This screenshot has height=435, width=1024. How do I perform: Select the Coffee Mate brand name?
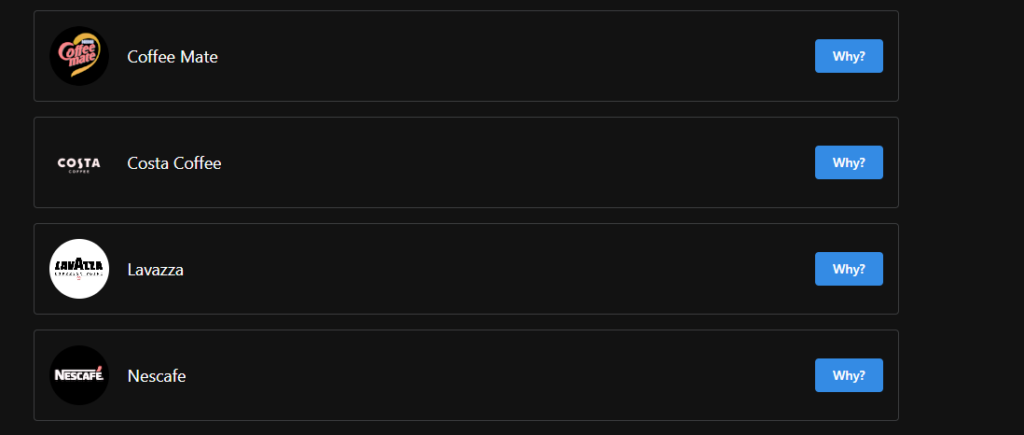[172, 57]
